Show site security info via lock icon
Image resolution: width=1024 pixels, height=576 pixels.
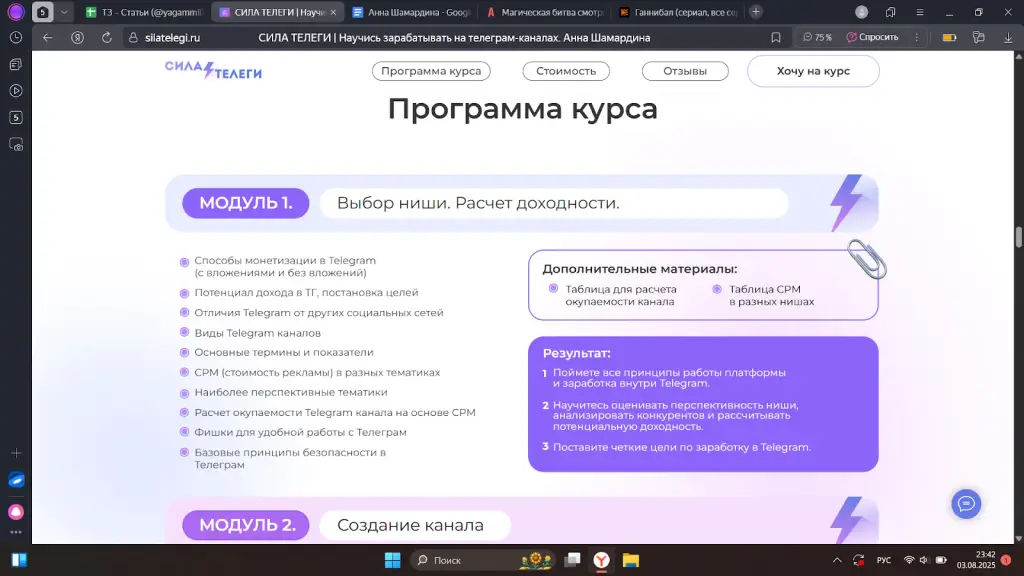133,38
